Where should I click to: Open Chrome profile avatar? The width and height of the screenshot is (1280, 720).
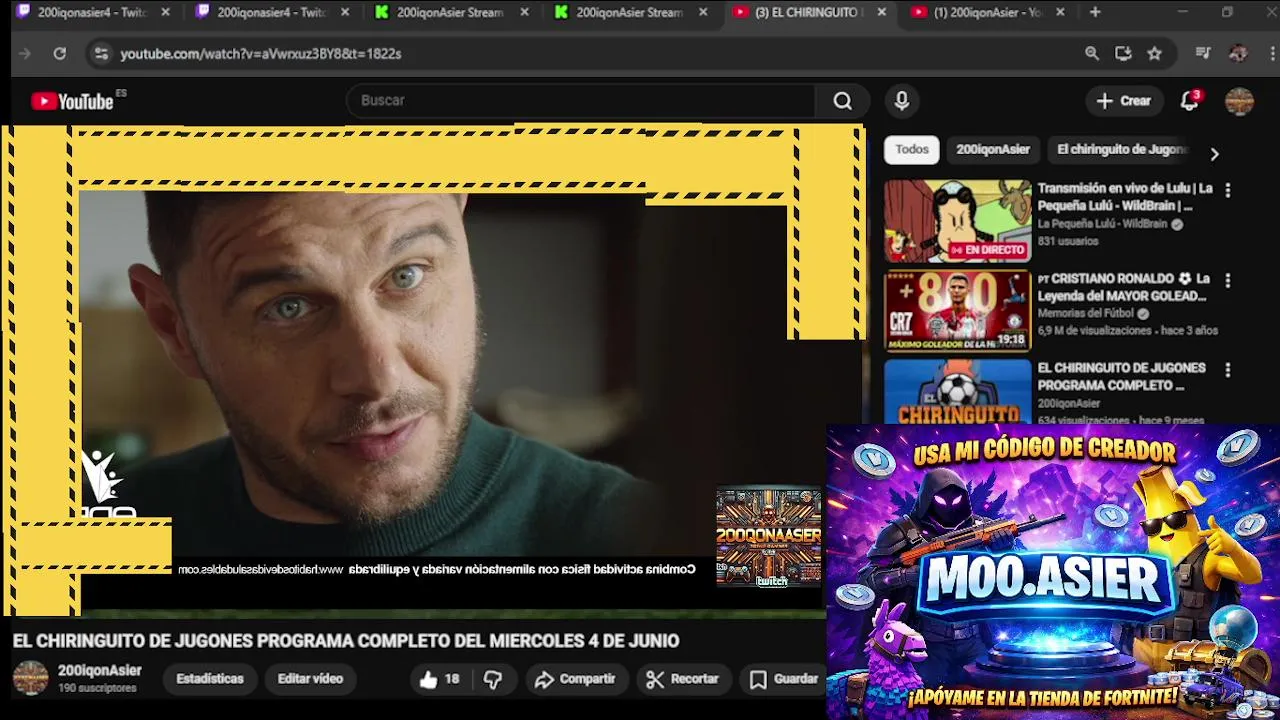point(1238,53)
